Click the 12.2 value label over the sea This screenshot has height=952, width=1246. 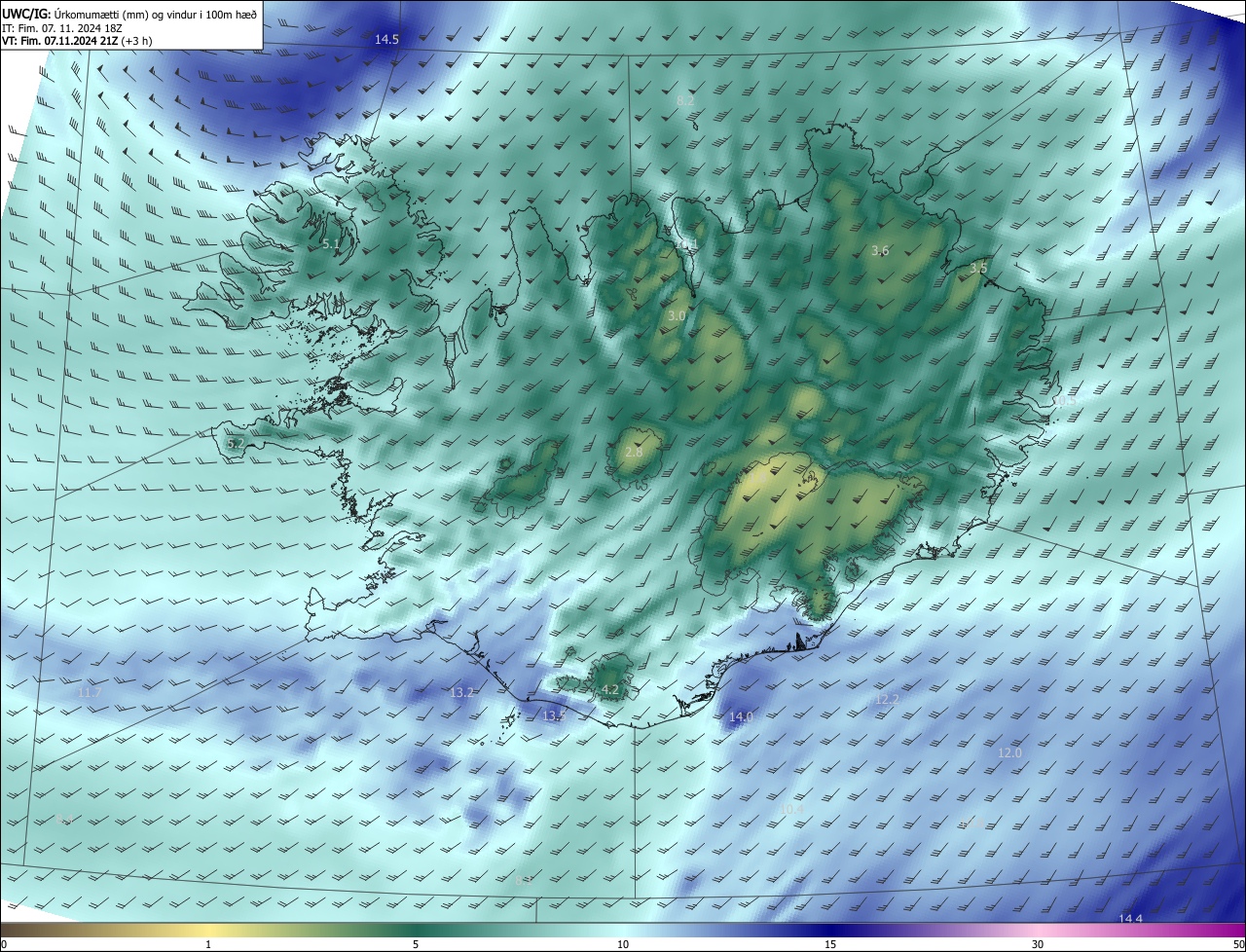coord(887,700)
